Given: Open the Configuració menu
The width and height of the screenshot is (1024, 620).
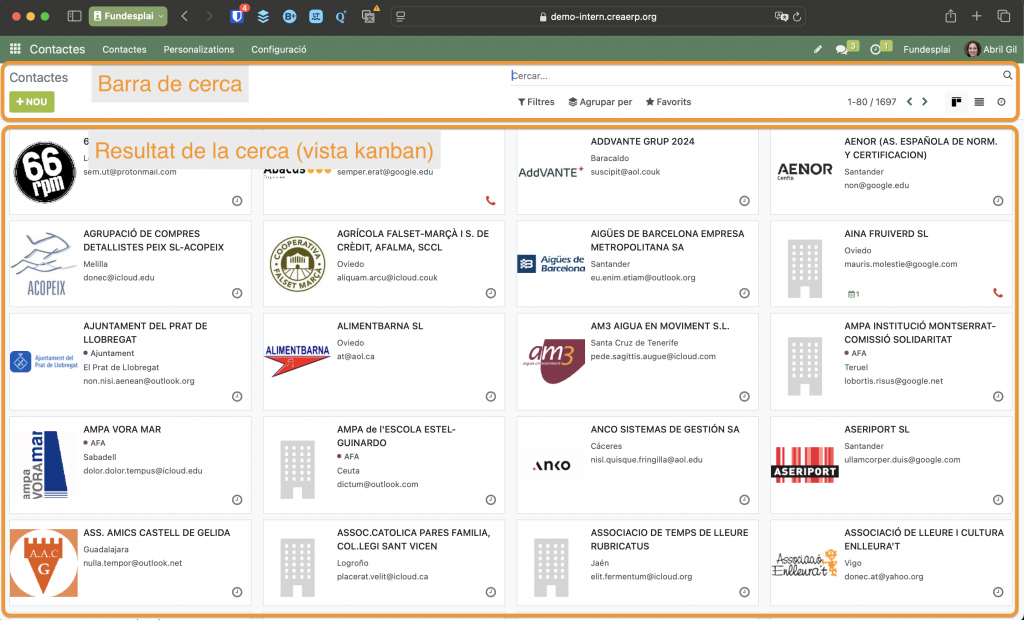Looking at the screenshot, I should click(x=278, y=49).
